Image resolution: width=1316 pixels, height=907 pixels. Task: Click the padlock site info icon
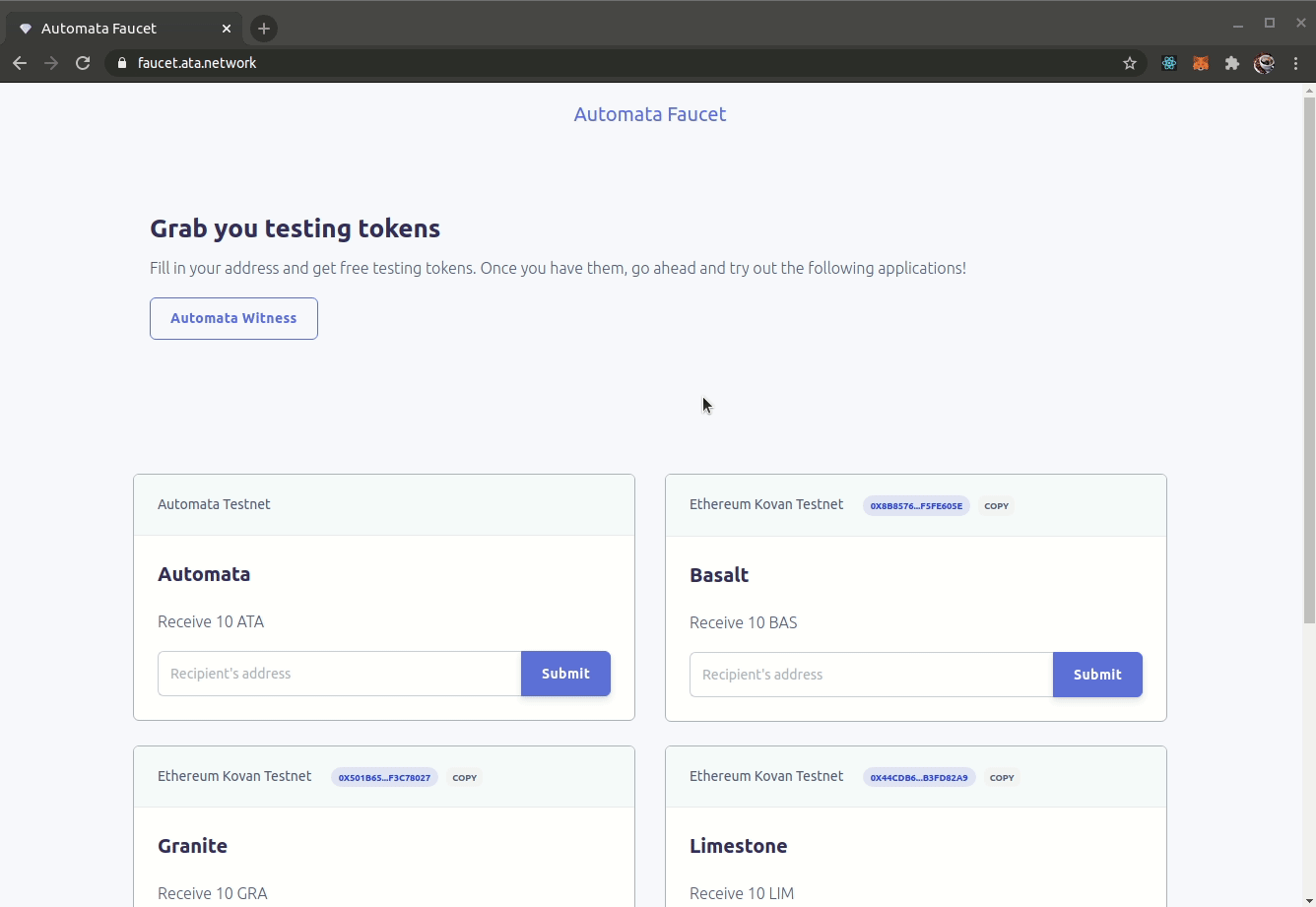122,63
